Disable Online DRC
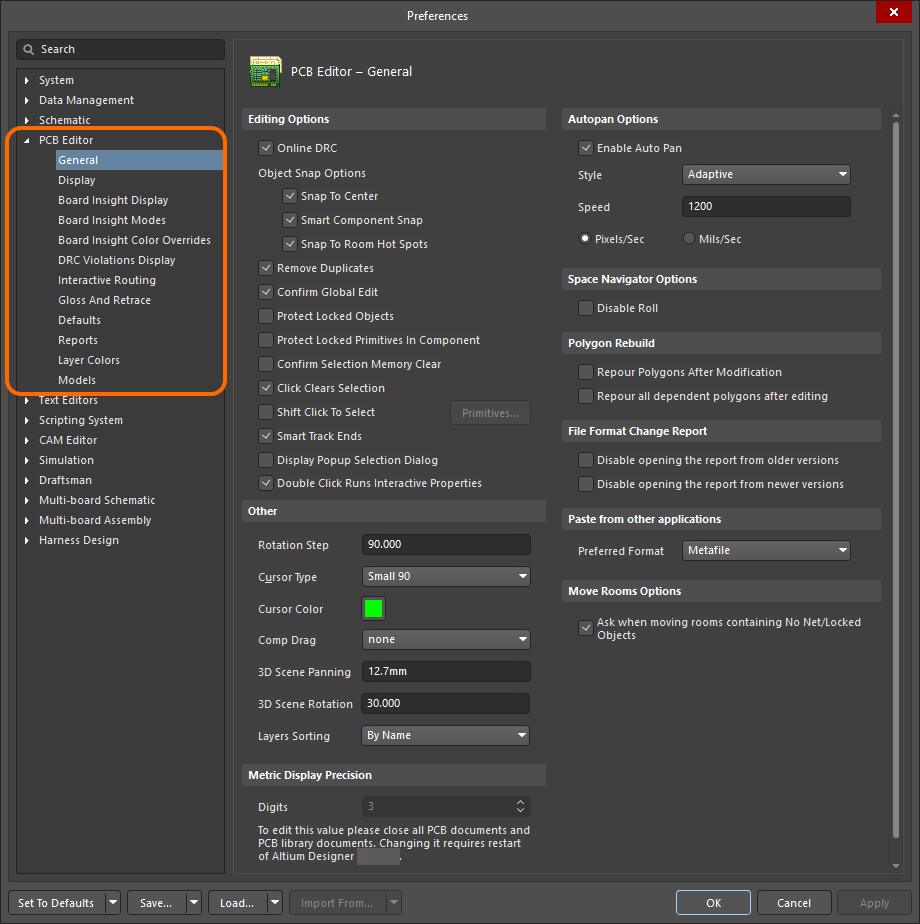 click(x=266, y=145)
